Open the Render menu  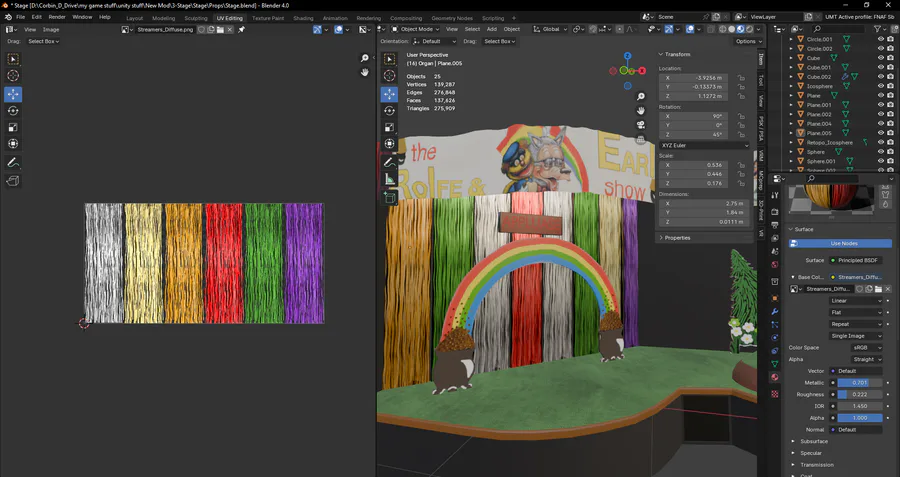click(x=57, y=17)
